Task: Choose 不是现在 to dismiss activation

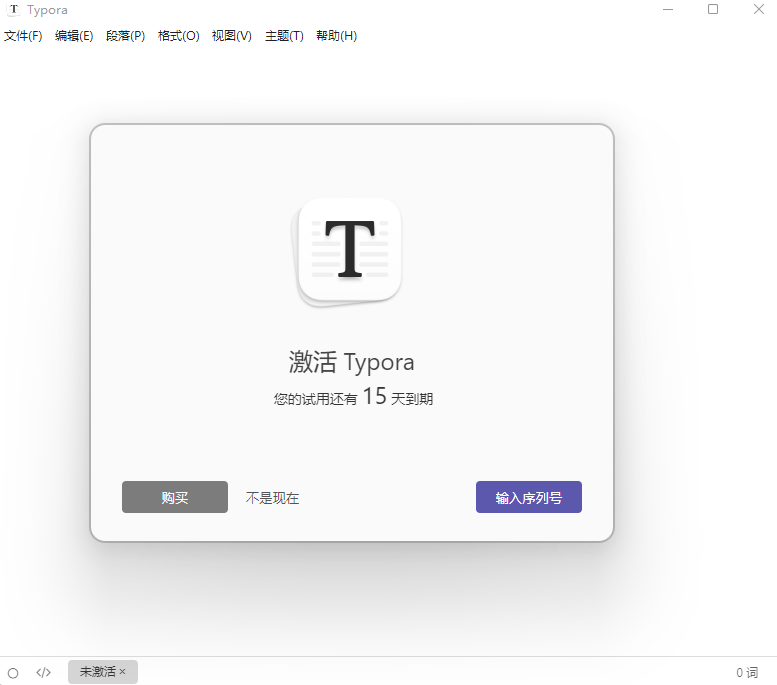Action: (273, 498)
